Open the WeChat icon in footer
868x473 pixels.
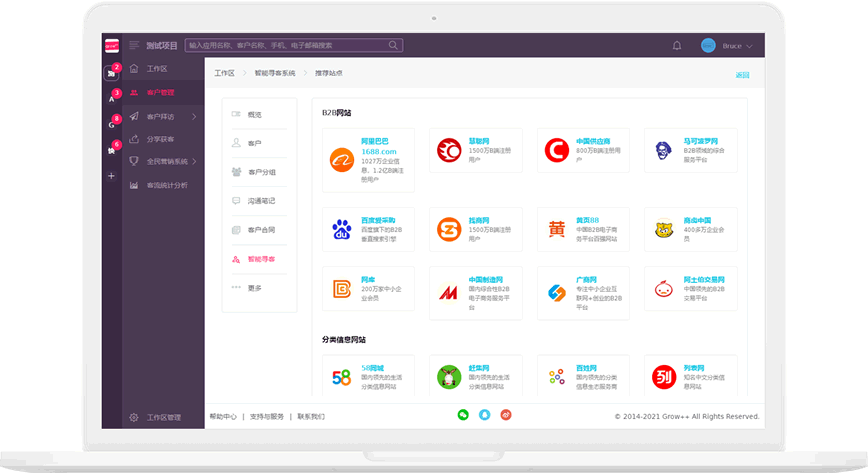coord(463,415)
